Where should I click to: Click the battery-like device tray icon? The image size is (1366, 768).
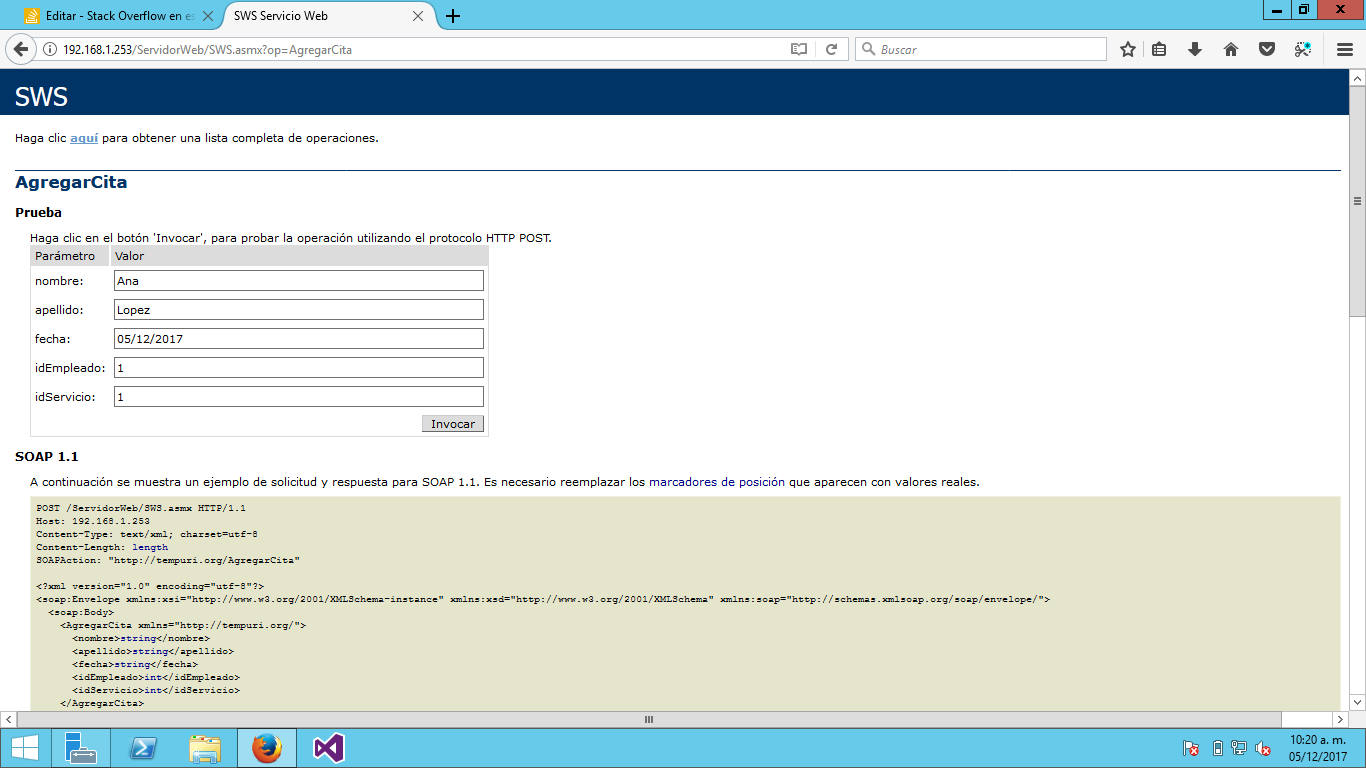coord(1217,748)
